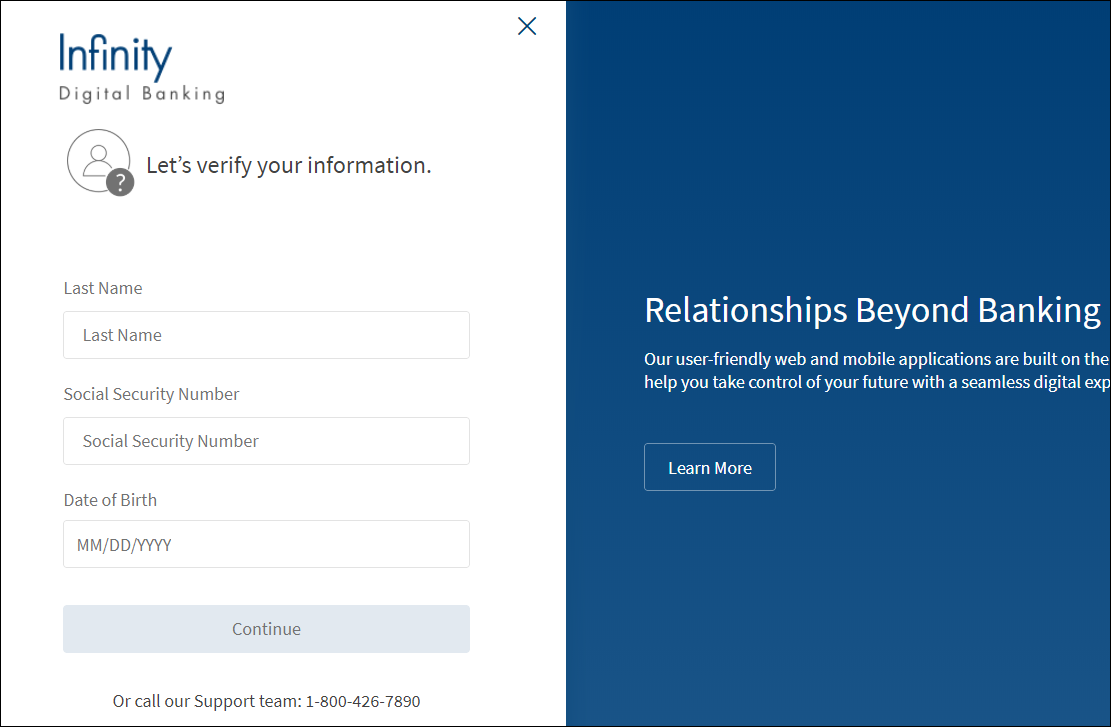1111x727 pixels.
Task: Click the Infinity wordmark logo
Action: point(115,57)
